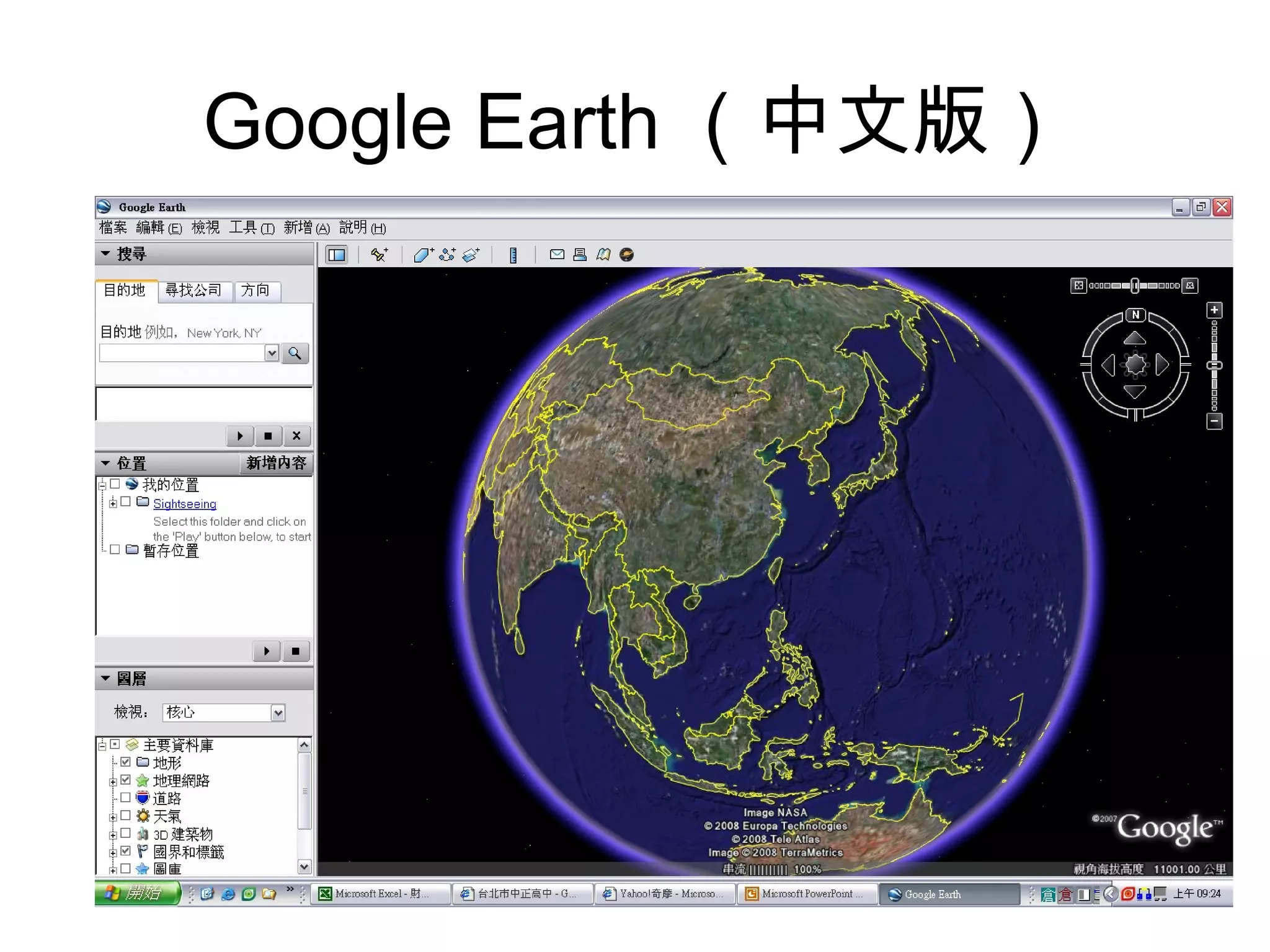Switch to Sky view with planet icon
This screenshot has height=952, width=1270.
[x=626, y=254]
